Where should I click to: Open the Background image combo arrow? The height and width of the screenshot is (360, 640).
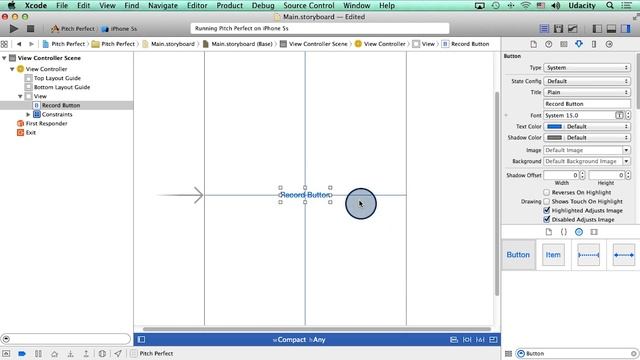click(x=626, y=161)
